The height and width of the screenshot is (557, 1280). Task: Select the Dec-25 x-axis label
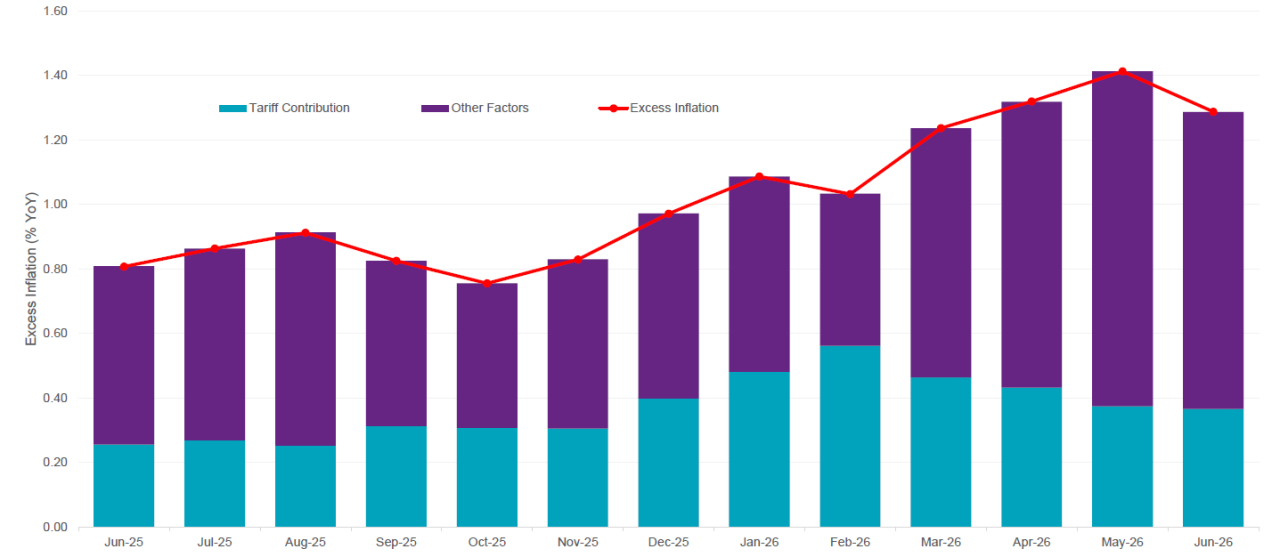pyautogui.click(x=668, y=543)
